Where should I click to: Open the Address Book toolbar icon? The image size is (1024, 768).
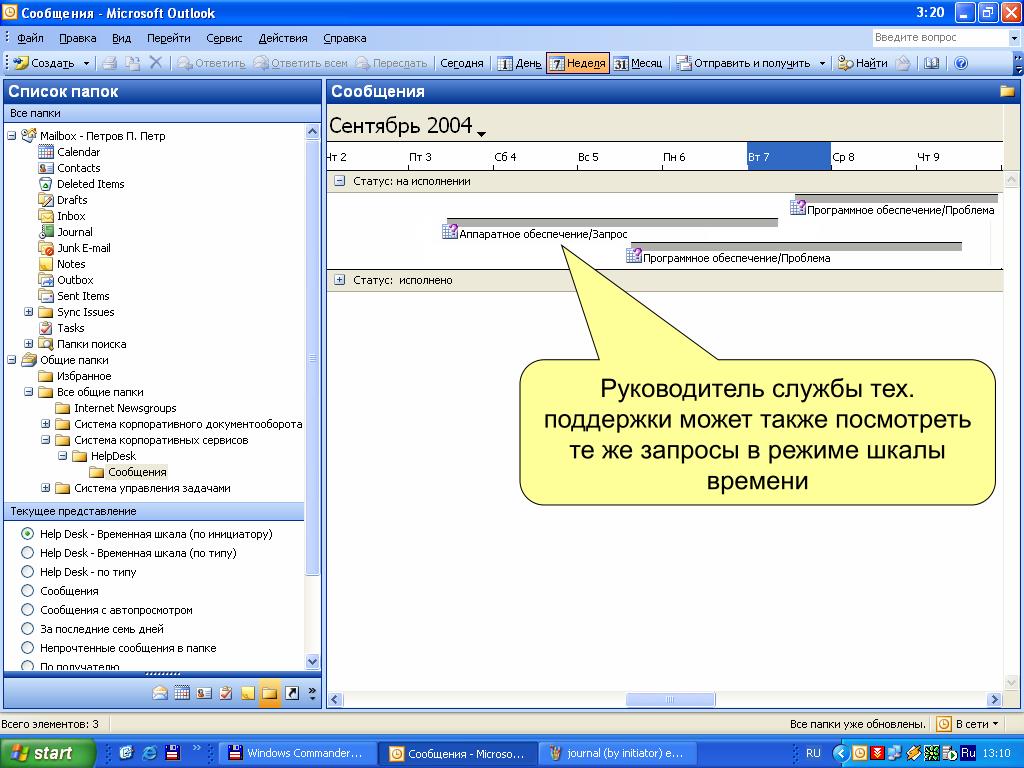click(x=931, y=63)
